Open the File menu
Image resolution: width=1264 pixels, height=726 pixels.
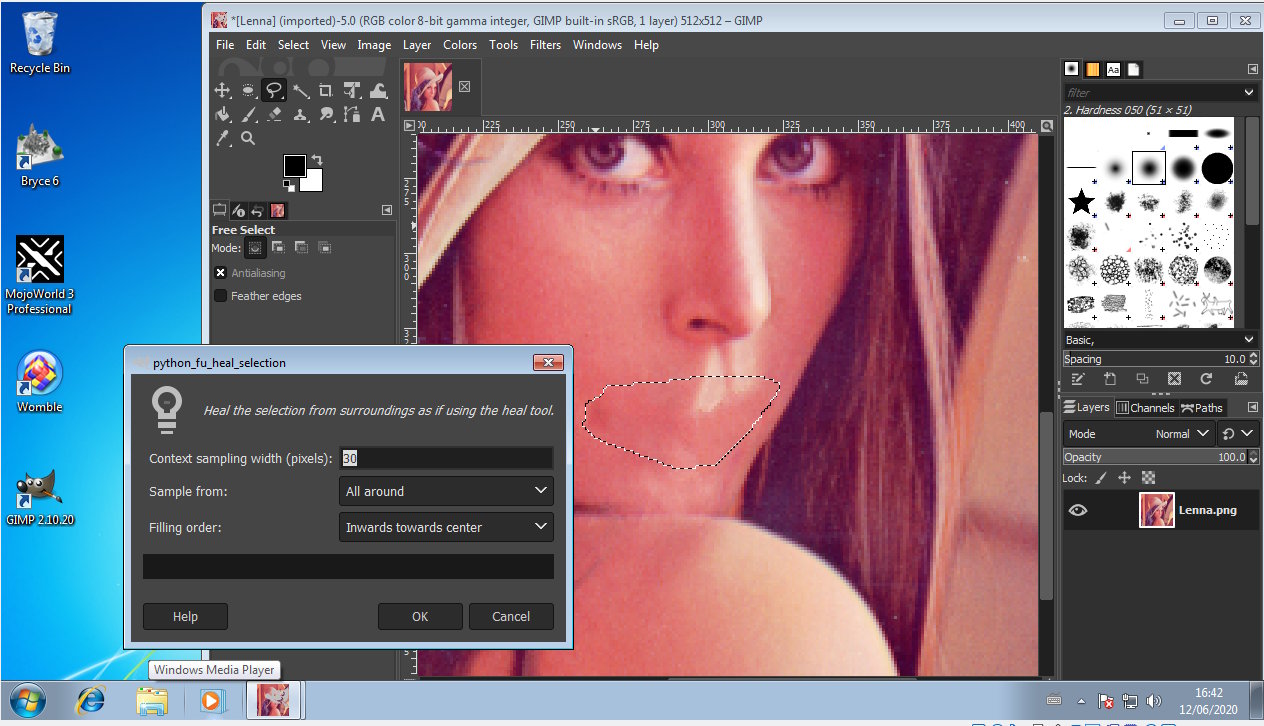225,45
